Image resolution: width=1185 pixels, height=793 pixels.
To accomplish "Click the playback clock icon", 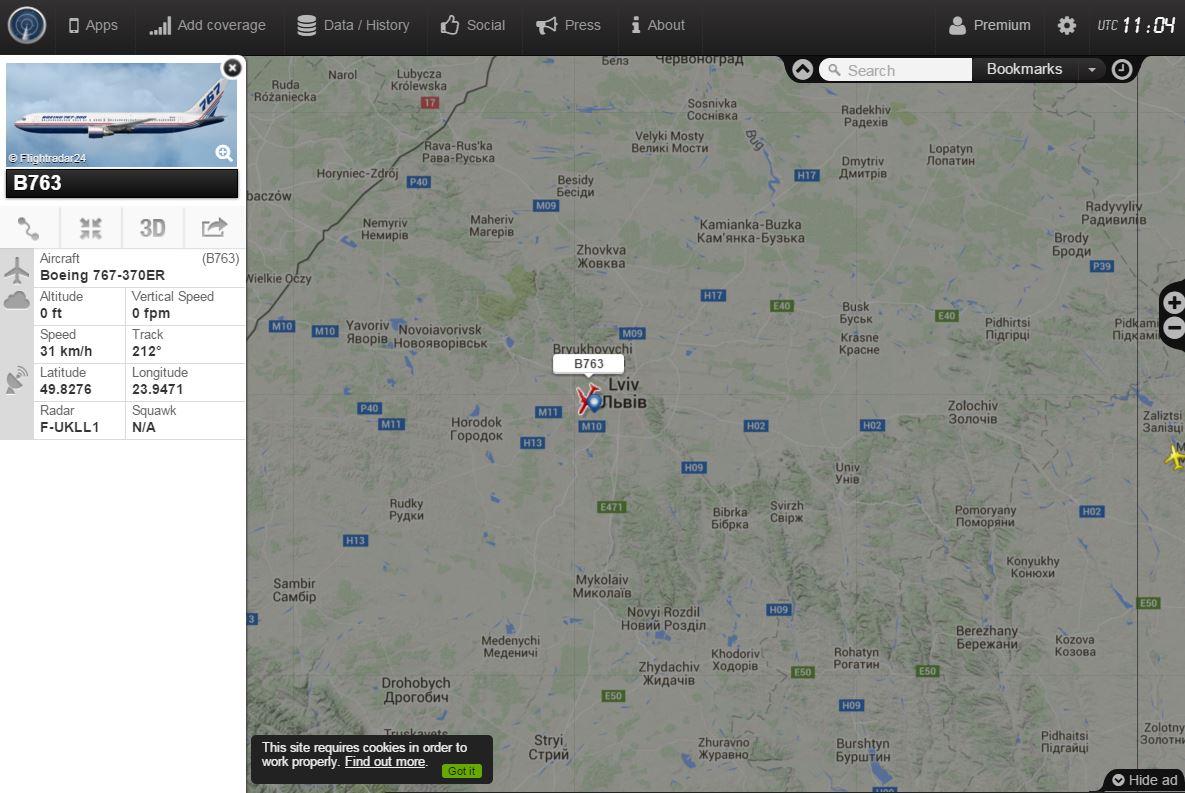I will coord(1122,70).
